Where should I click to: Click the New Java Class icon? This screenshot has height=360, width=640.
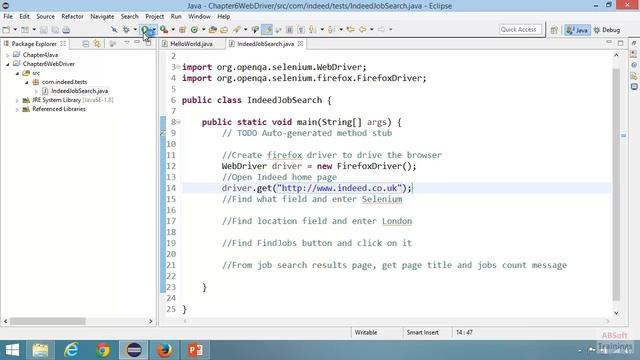195,30
